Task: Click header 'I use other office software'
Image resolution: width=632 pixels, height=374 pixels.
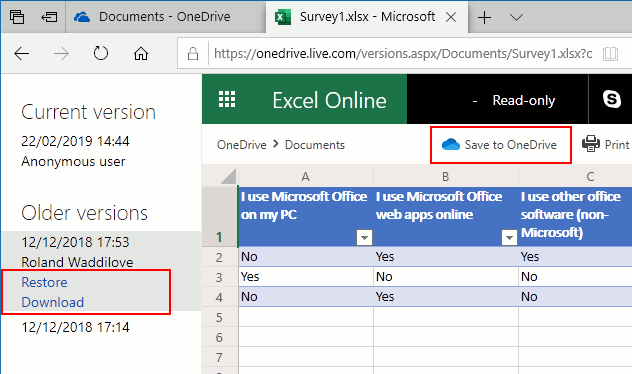Action: tap(576, 216)
